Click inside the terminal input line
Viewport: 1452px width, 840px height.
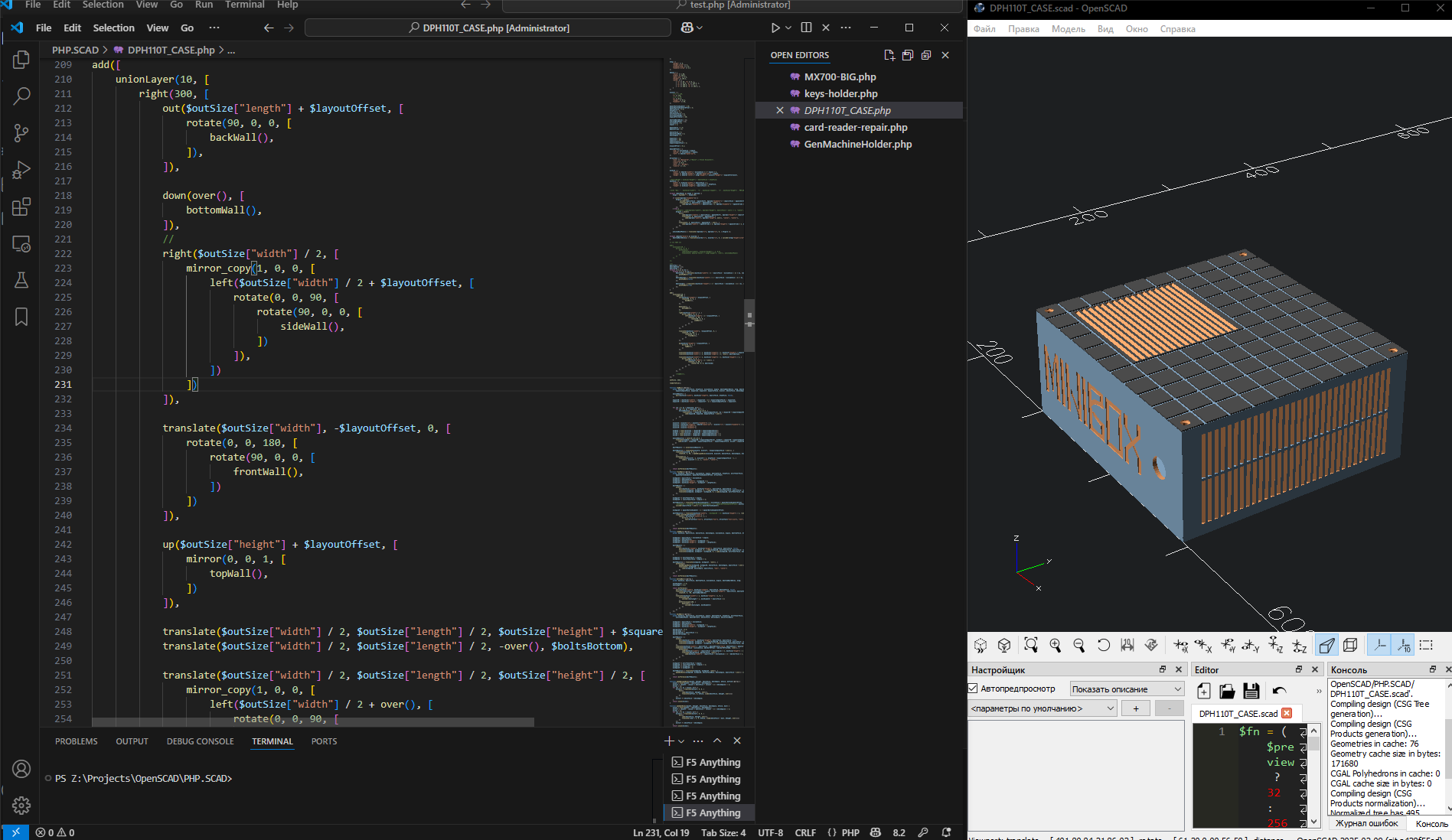click(x=306, y=778)
